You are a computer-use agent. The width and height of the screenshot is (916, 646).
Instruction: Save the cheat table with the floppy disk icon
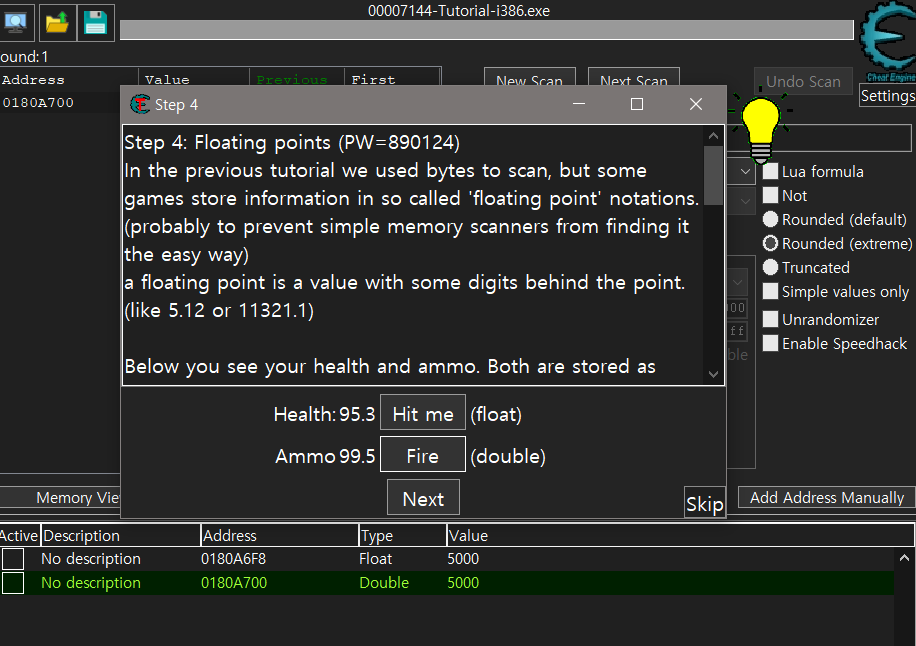(x=96, y=21)
